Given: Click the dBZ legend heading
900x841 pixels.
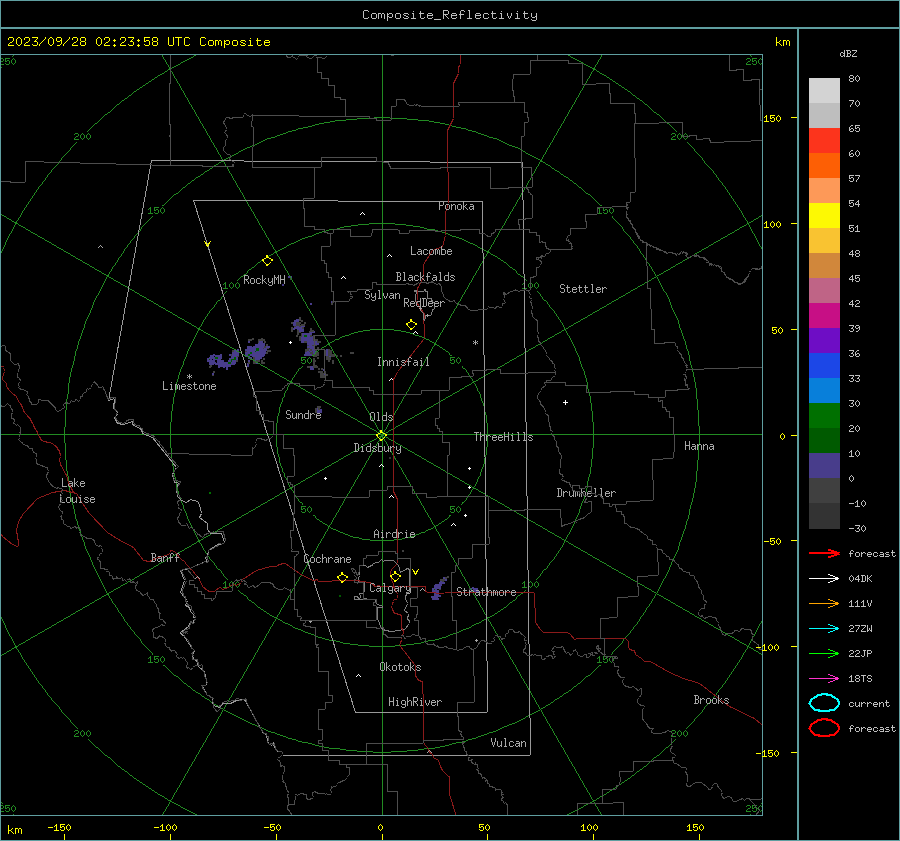Looking at the screenshot, I should [848, 53].
